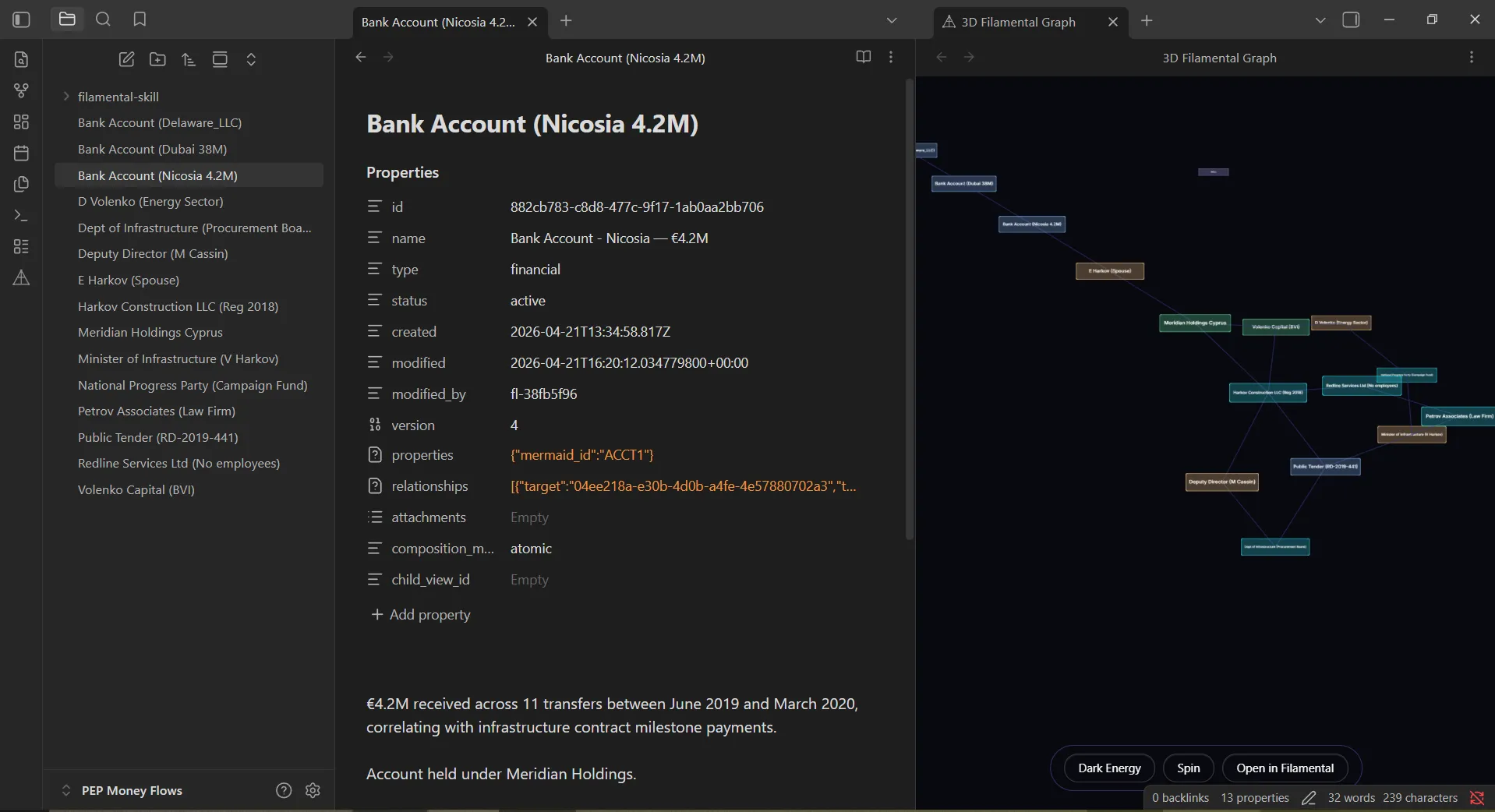
Task: Select the Bank Account (Nicosia 4.2...) tab
Action: 438,22
